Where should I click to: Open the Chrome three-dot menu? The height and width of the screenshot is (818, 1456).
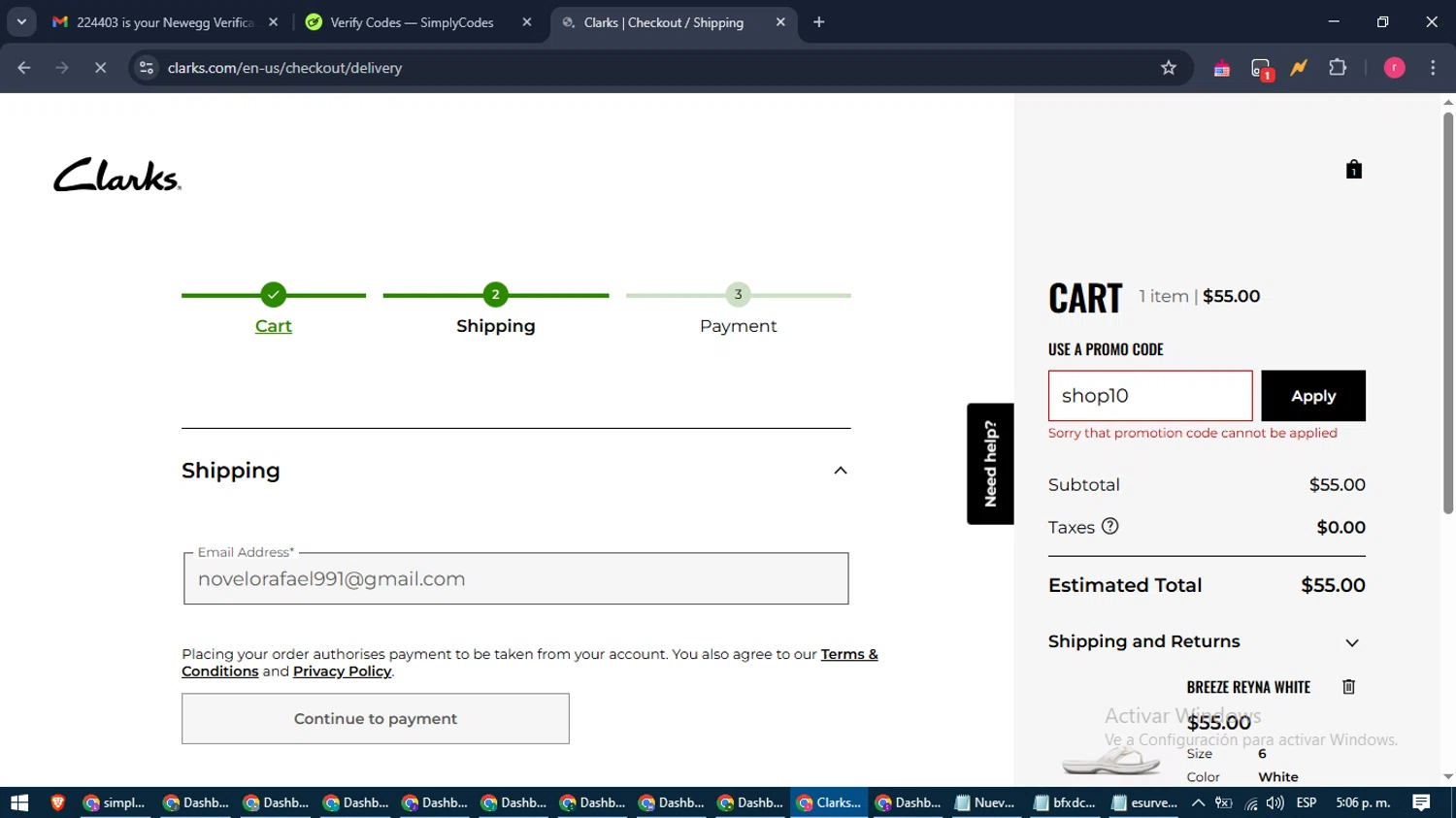click(1433, 68)
